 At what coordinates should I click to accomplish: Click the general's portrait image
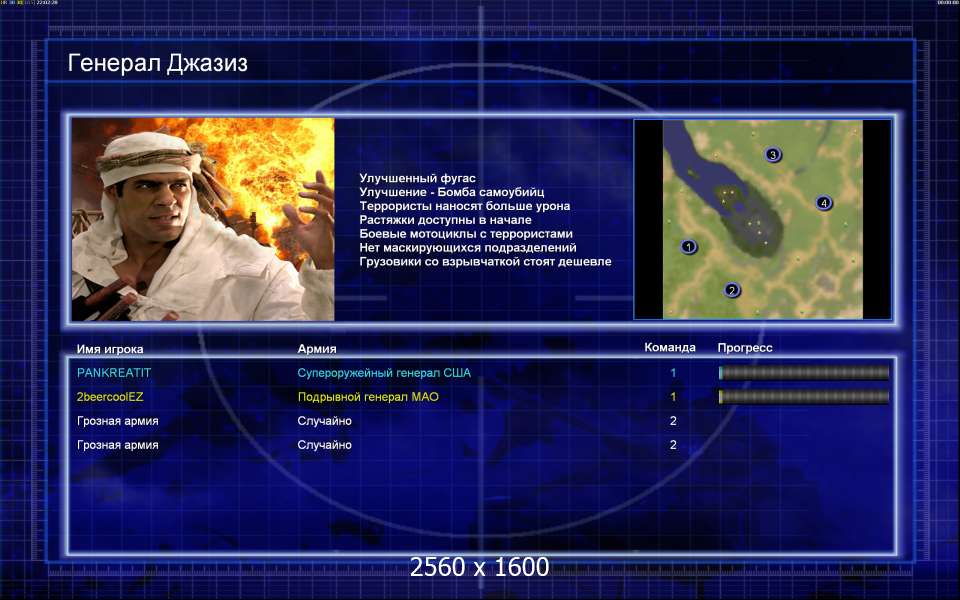click(203, 219)
